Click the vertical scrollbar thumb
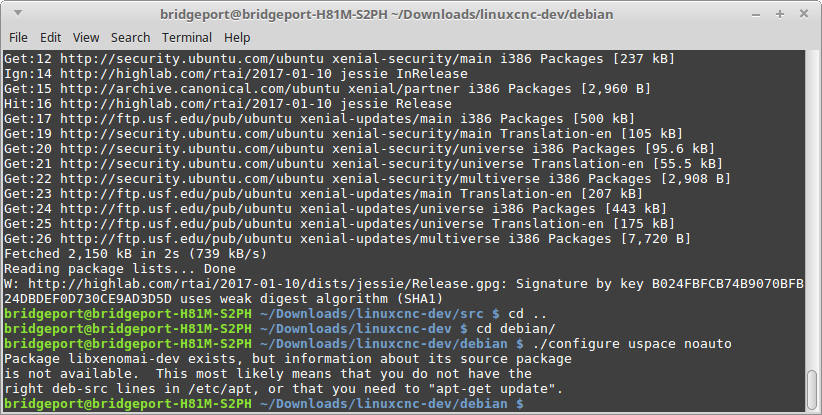Screen dimensions: 822x415 813,390
